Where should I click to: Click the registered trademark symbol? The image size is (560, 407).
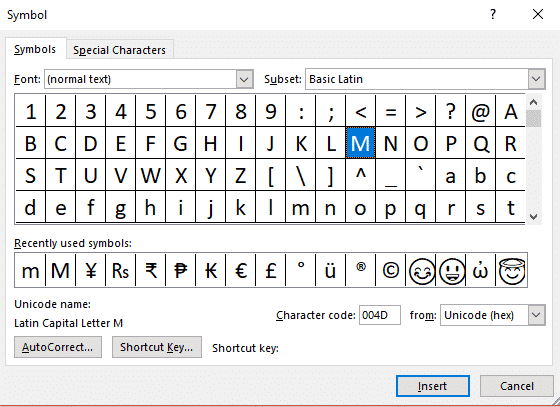(x=361, y=270)
